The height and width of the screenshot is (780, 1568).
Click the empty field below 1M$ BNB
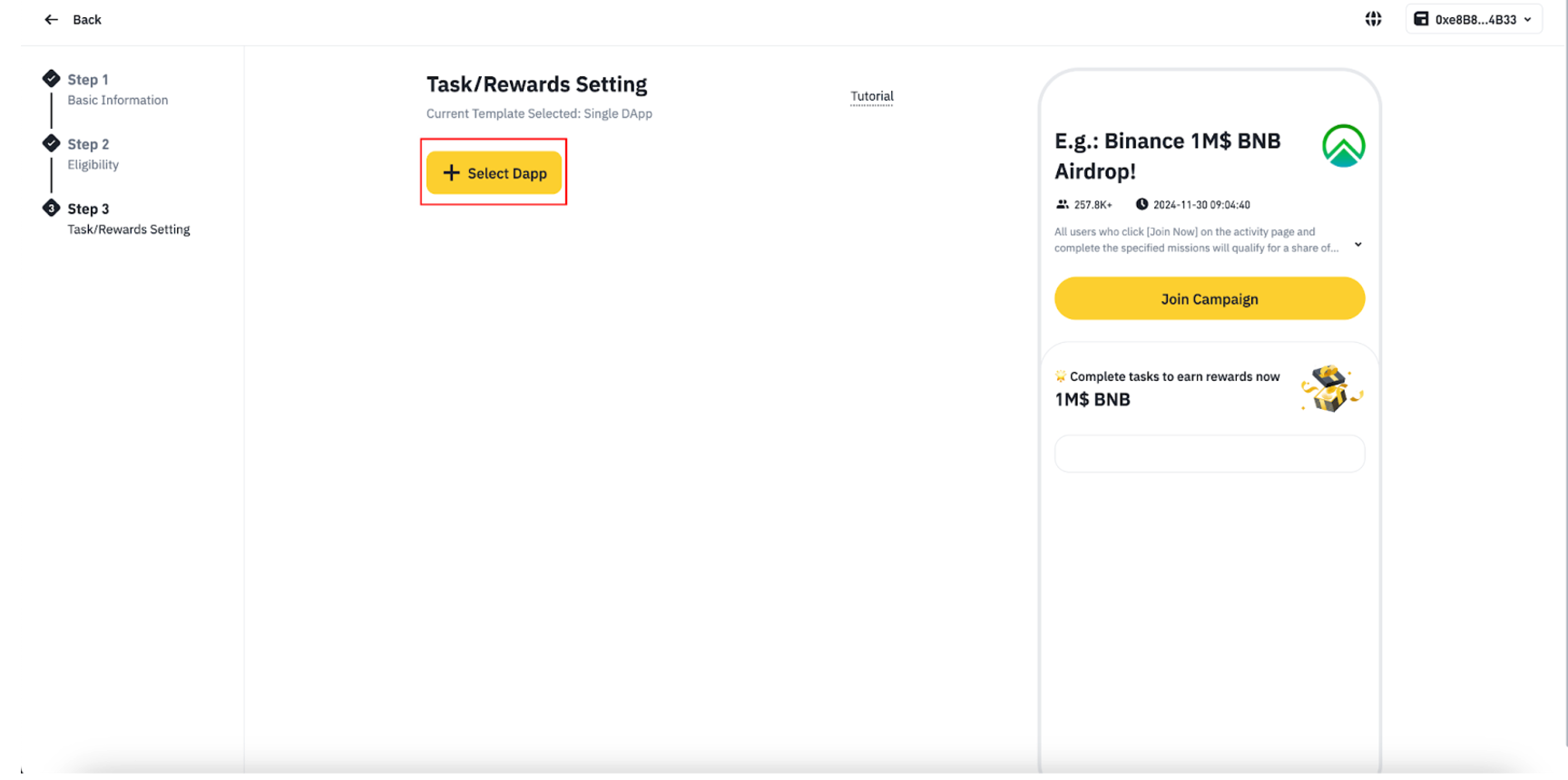[1209, 453]
